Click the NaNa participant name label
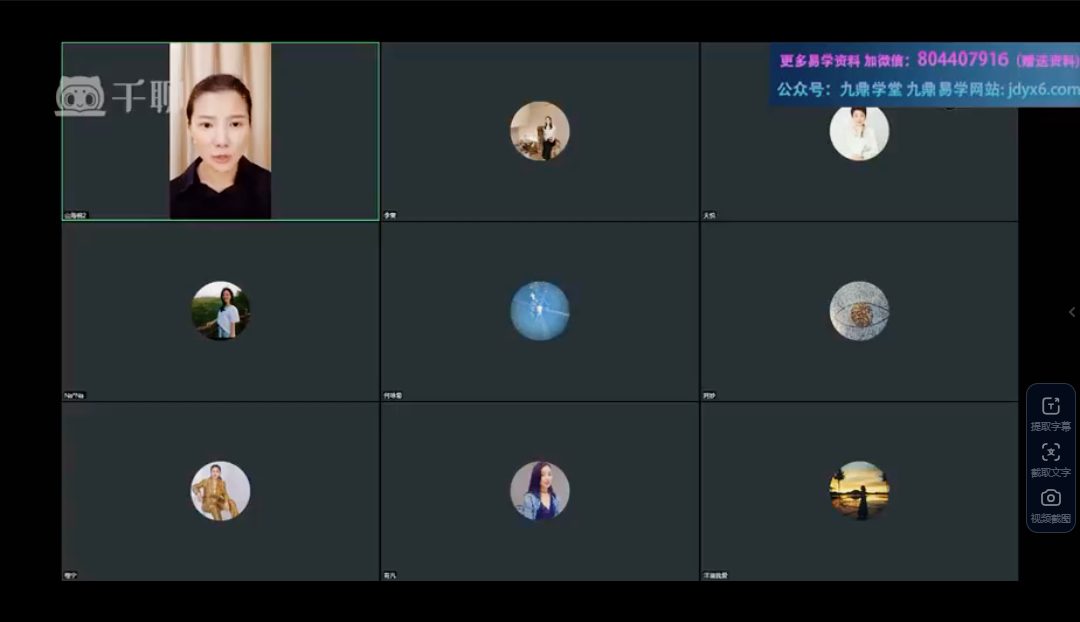Screen dimensions: 1080x622 (74, 395)
